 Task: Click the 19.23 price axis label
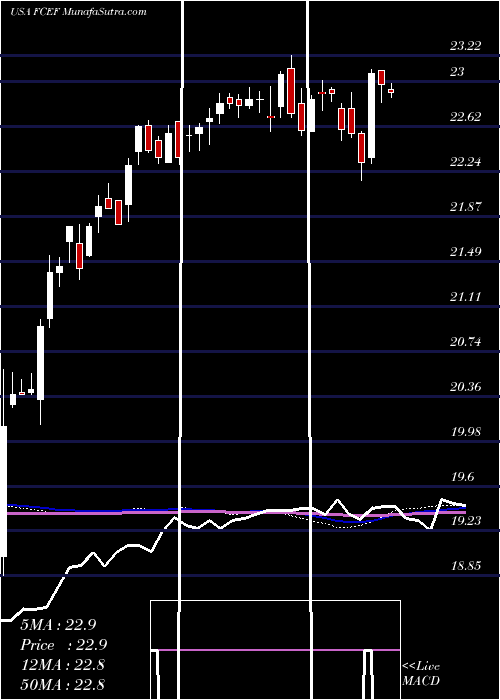click(x=466, y=521)
